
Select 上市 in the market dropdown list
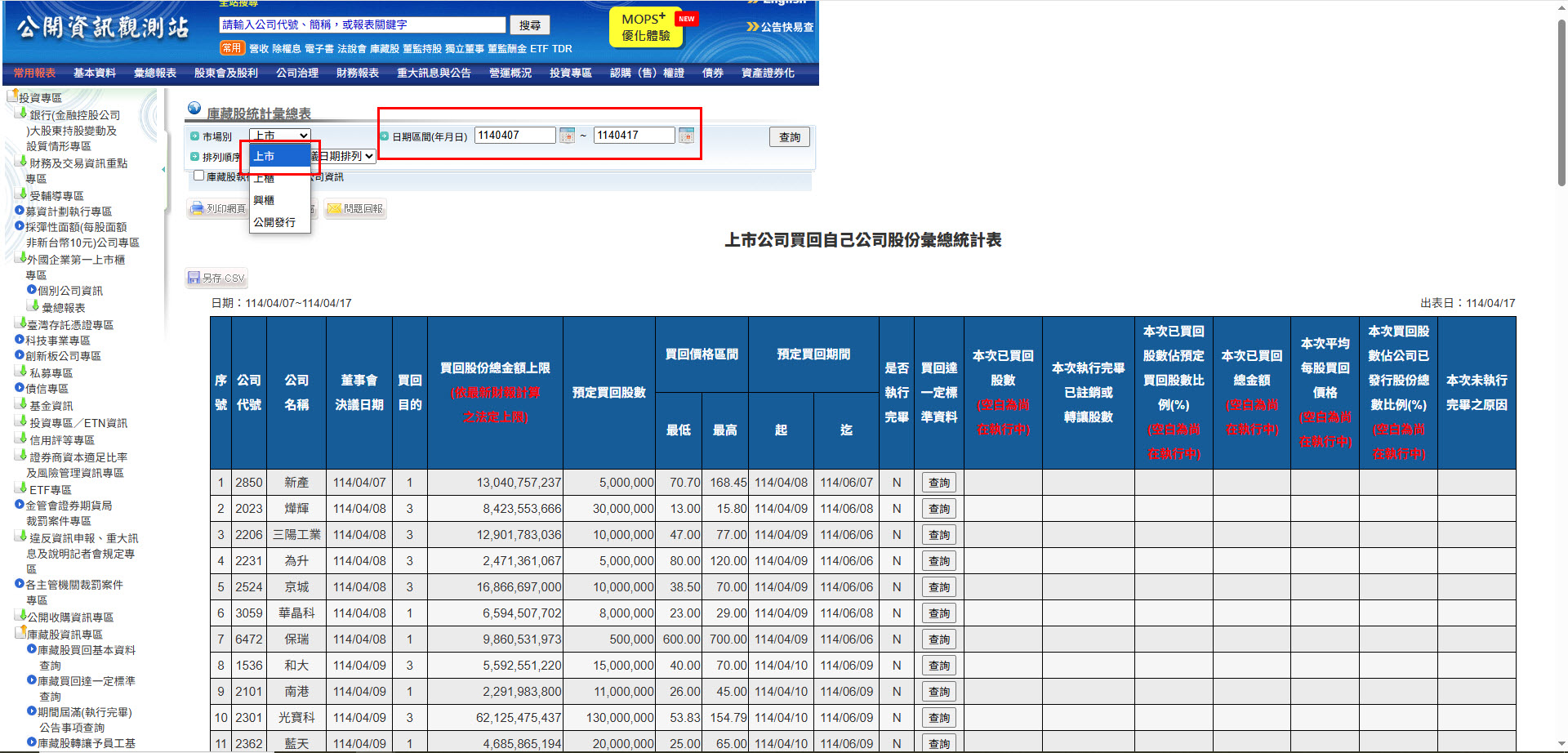coord(280,156)
